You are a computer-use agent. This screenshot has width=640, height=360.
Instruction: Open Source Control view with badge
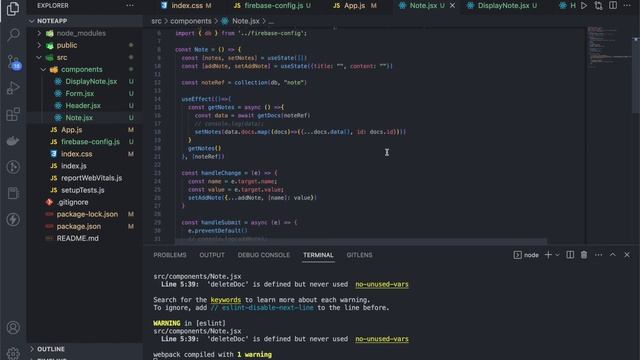13,62
